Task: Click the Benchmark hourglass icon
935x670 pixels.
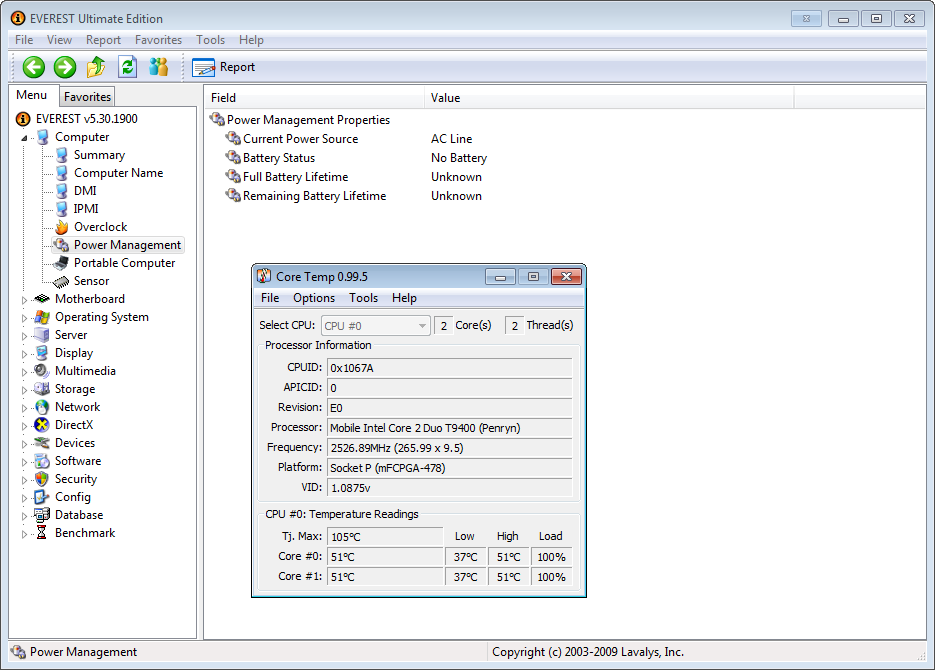Action: point(42,533)
